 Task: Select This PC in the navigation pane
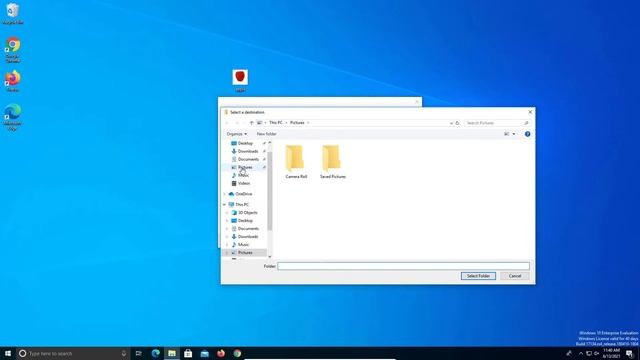point(242,204)
